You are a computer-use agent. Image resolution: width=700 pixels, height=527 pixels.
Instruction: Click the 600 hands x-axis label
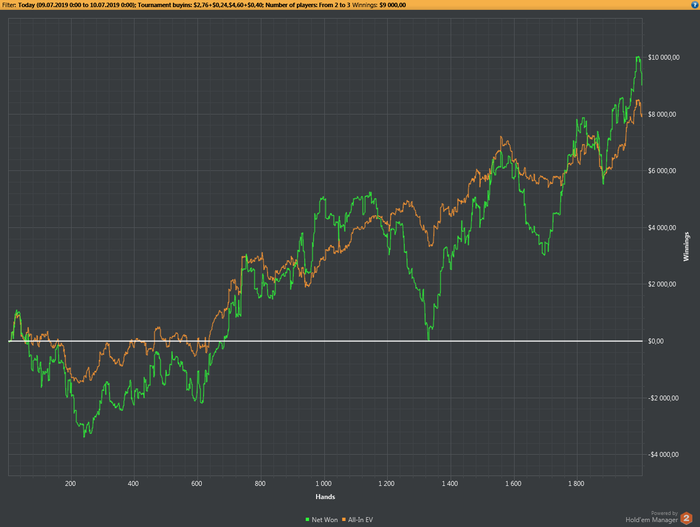click(x=196, y=484)
